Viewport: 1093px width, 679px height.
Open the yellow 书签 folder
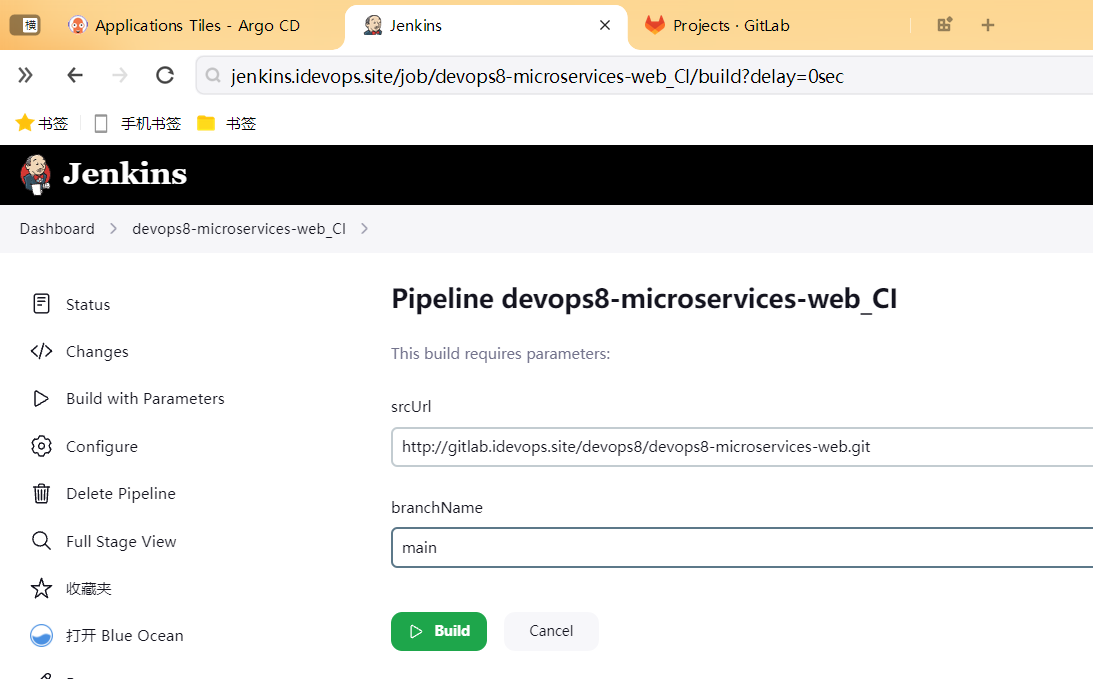[206, 123]
